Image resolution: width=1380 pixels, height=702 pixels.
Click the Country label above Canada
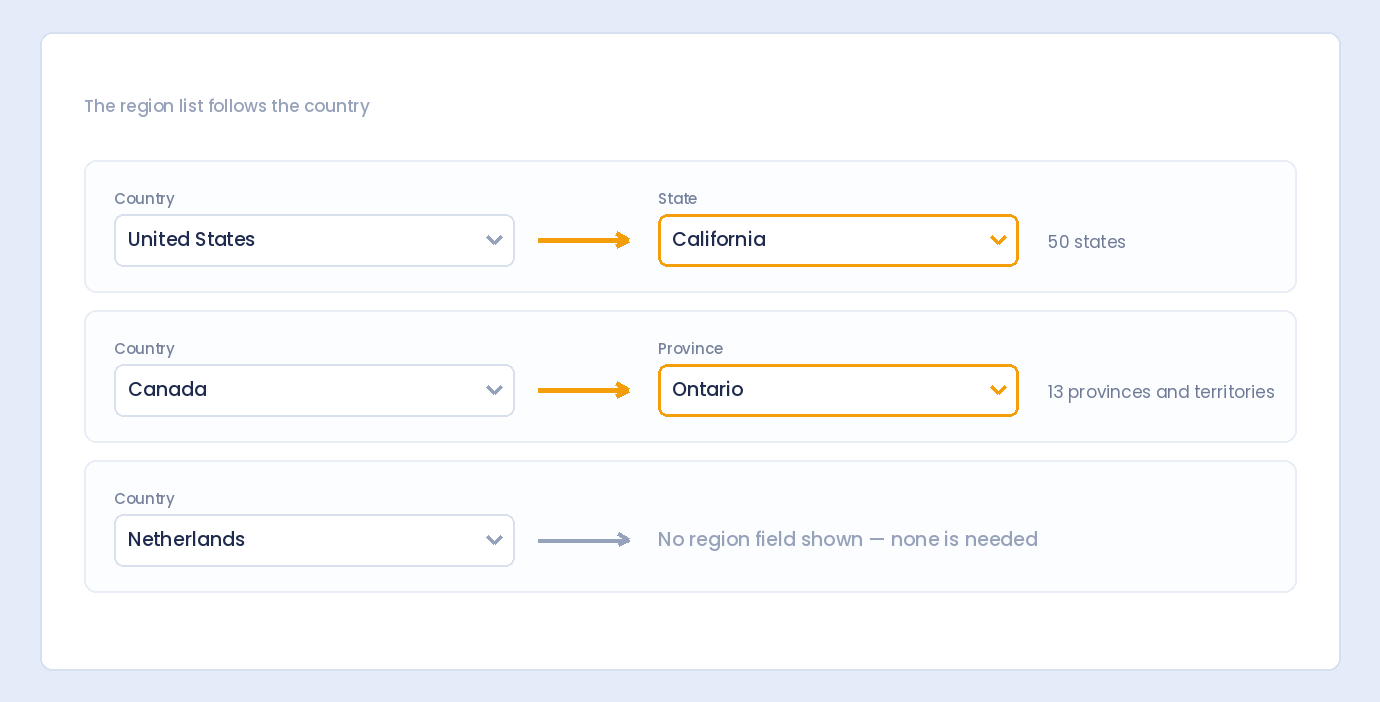(144, 349)
